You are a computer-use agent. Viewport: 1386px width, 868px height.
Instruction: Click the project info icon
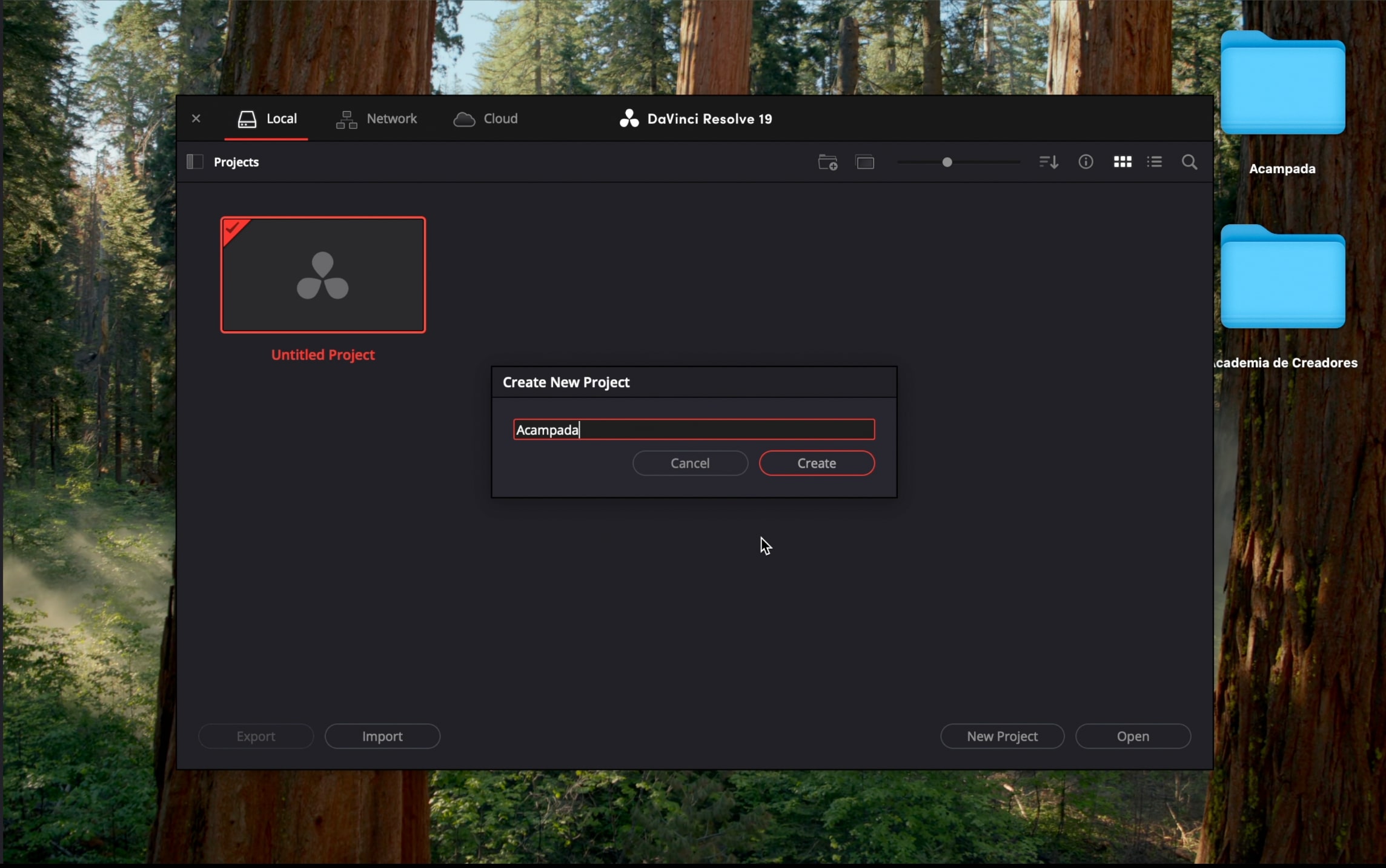coord(1086,162)
